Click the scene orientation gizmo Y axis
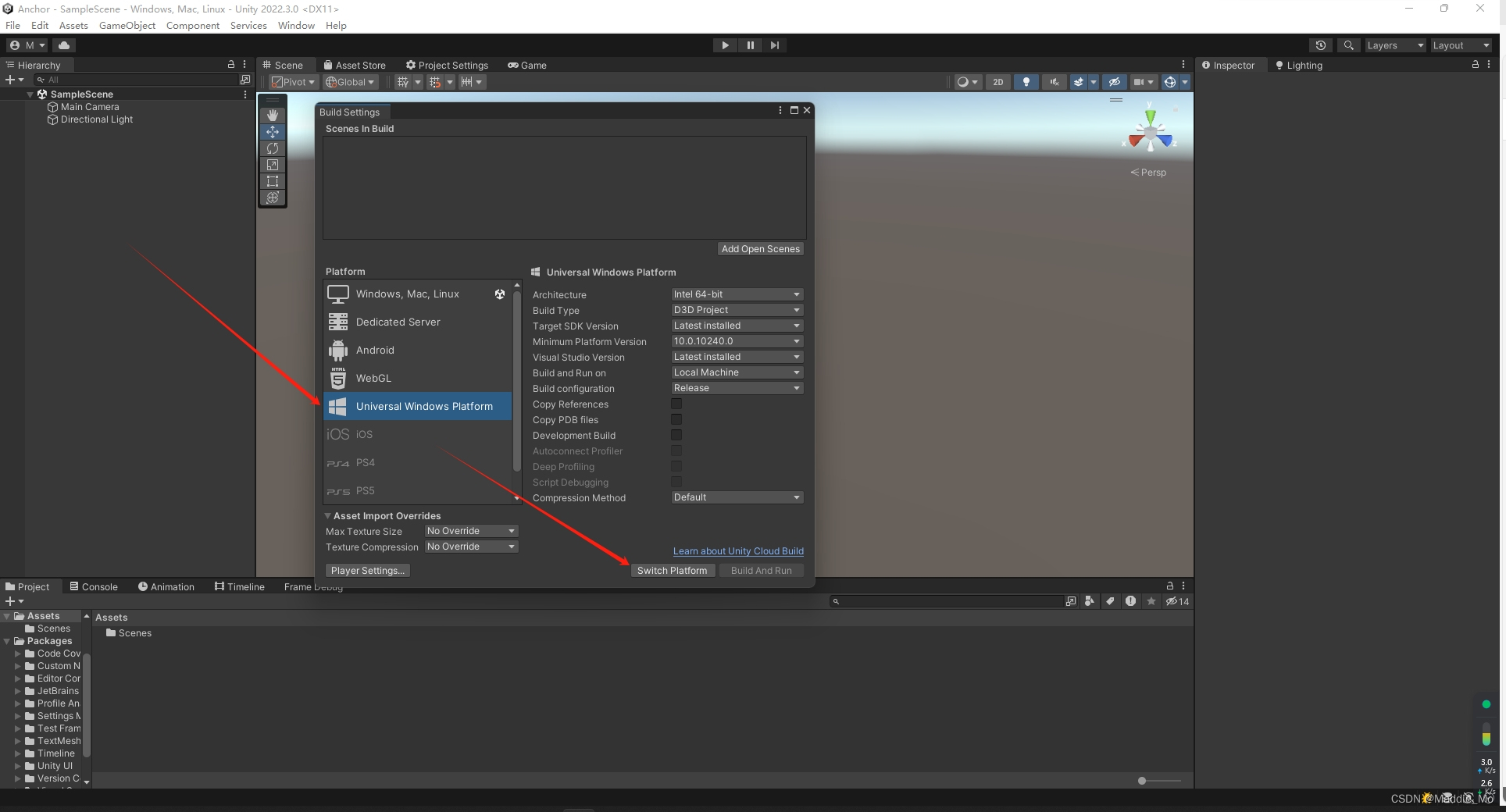Viewport: 1506px width, 812px height. tap(1150, 118)
